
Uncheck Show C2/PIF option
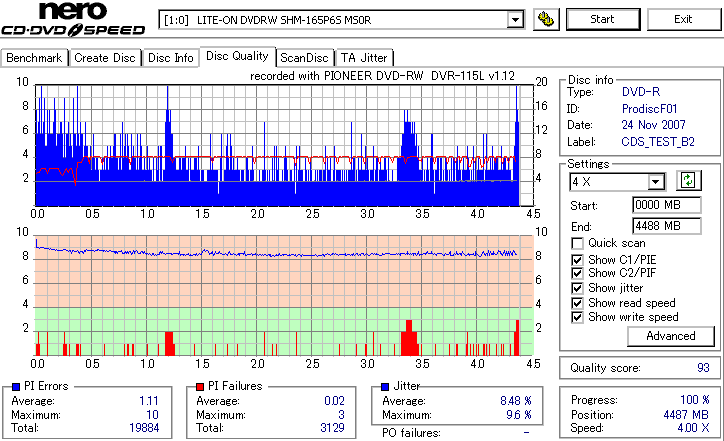(x=577, y=273)
